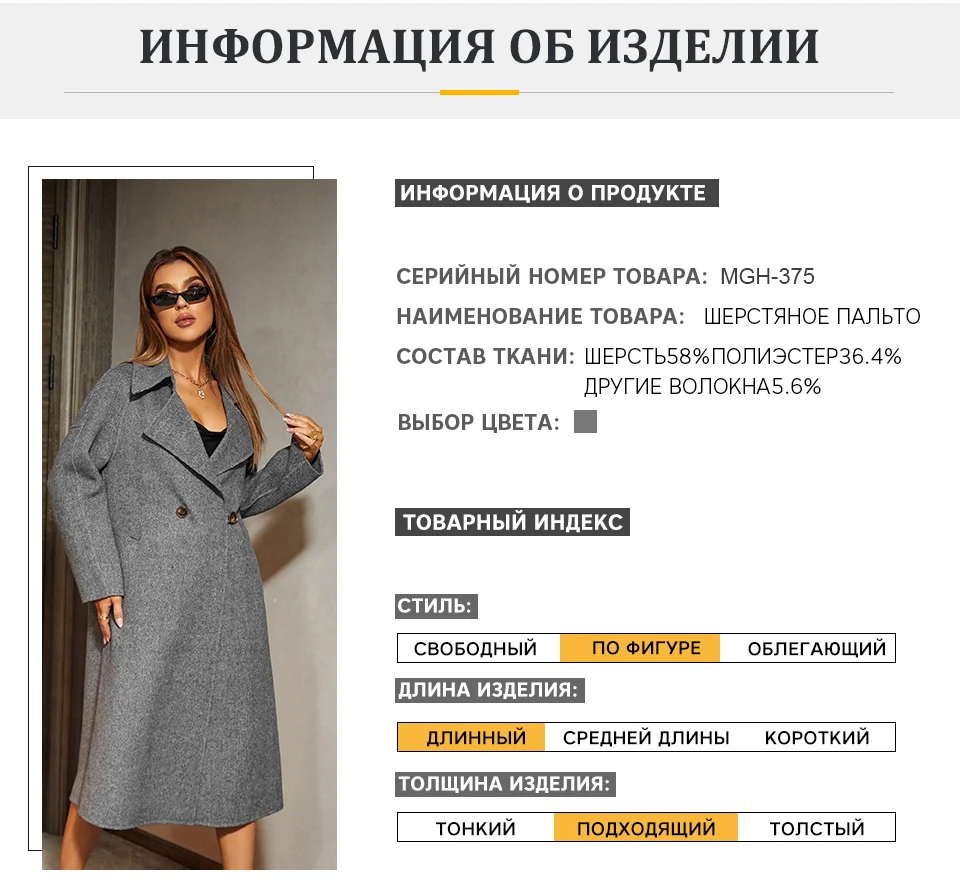The width and height of the screenshot is (960, 889).
Task: Select the ТОЛСТЫЙ thickness option
Action: point(817,828)
